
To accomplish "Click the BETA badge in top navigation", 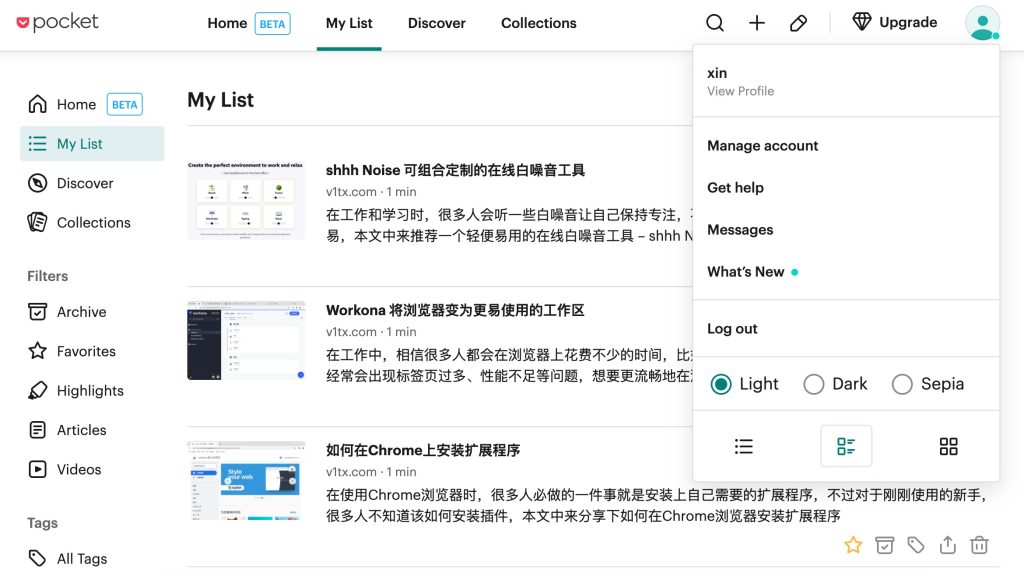I will click(272, 24).
